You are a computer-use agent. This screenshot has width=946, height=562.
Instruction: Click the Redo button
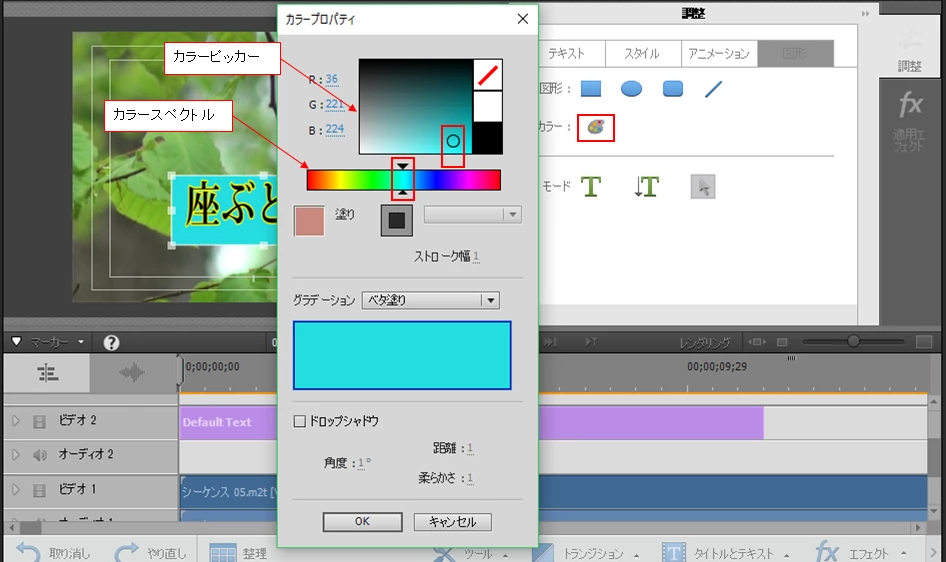[x=151, y=552]
